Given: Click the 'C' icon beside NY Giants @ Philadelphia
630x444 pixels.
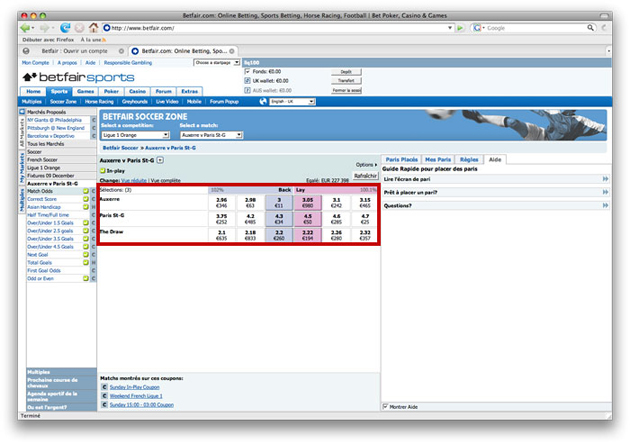Looking at the screenshot, I should click(x=94, y=120).
